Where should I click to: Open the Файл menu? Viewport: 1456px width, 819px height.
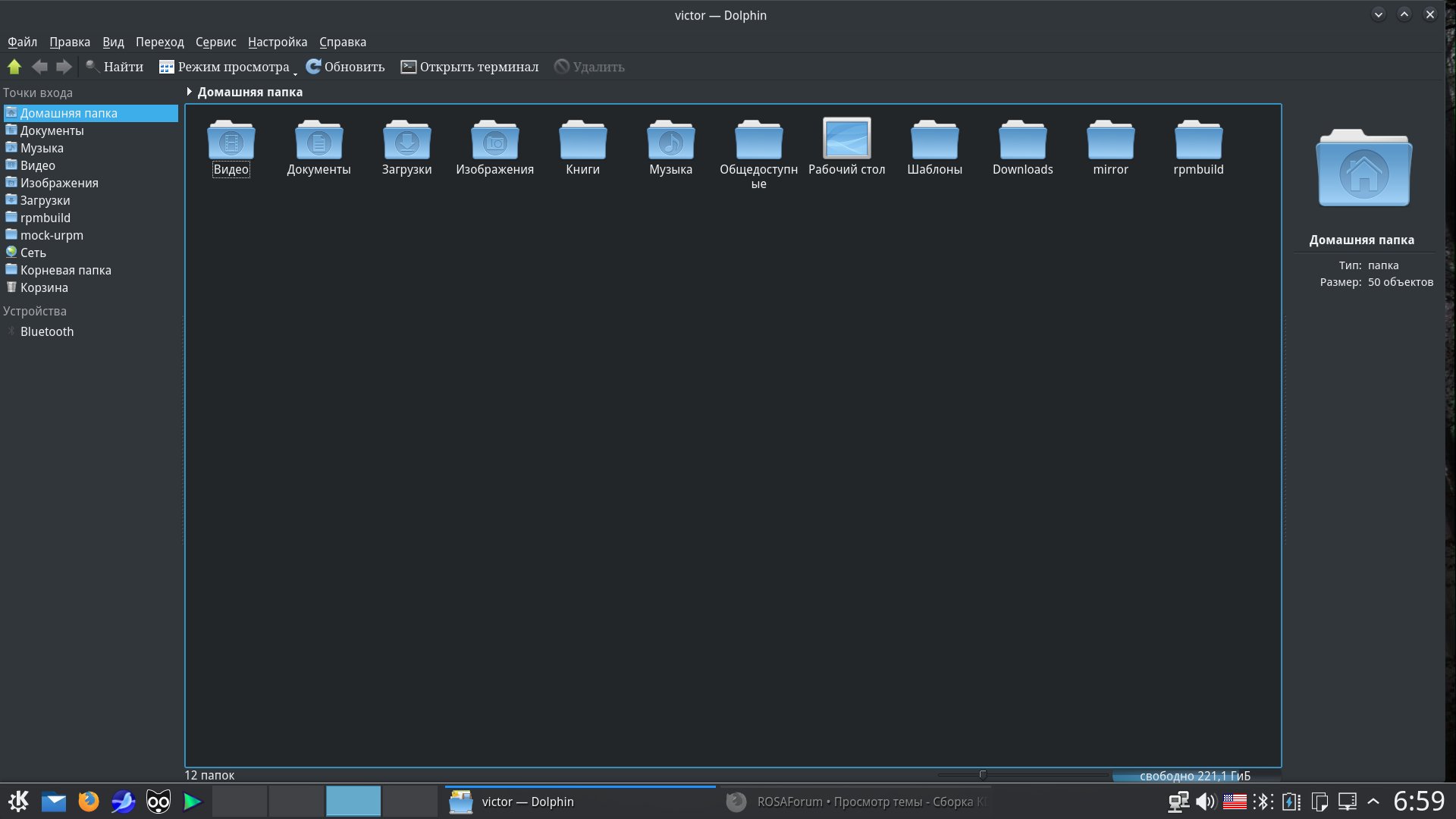(x=22, y=42)
